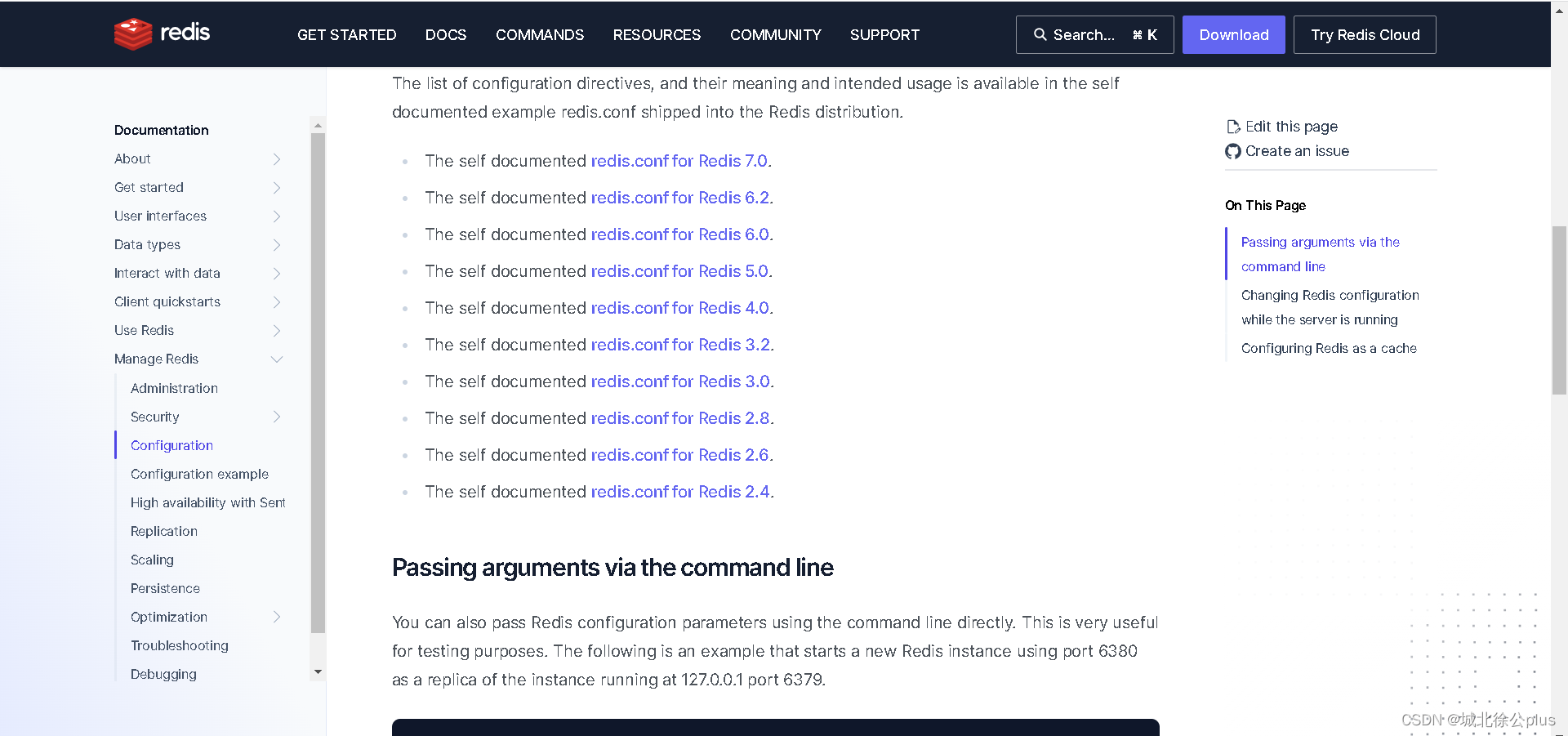1568x736 pixels.
Task: Open the COMMUNITY menu
Action: 775,34
